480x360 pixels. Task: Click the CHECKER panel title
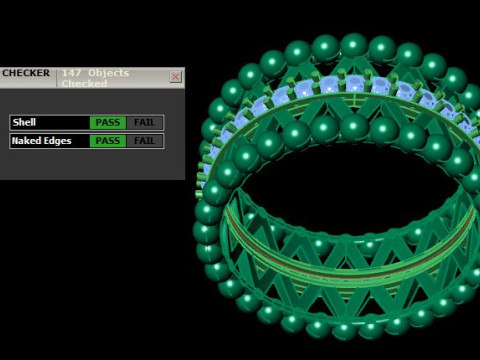26,73
